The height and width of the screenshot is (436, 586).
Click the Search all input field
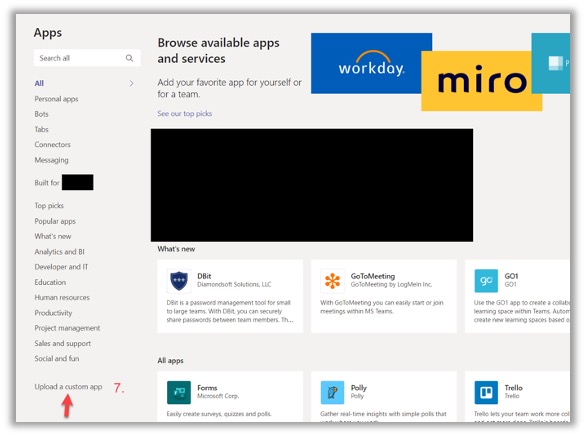point(87,58)
